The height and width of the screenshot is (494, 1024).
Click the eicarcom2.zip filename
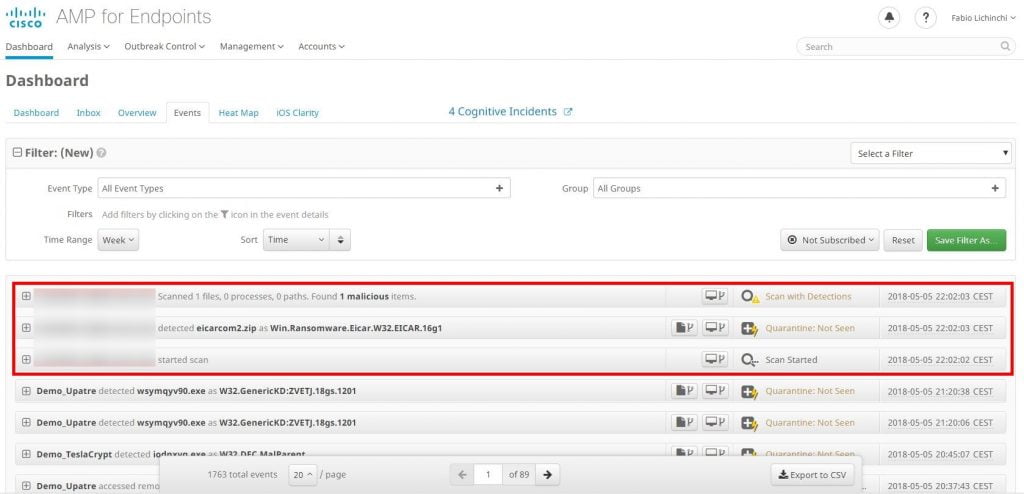(227, 328)
